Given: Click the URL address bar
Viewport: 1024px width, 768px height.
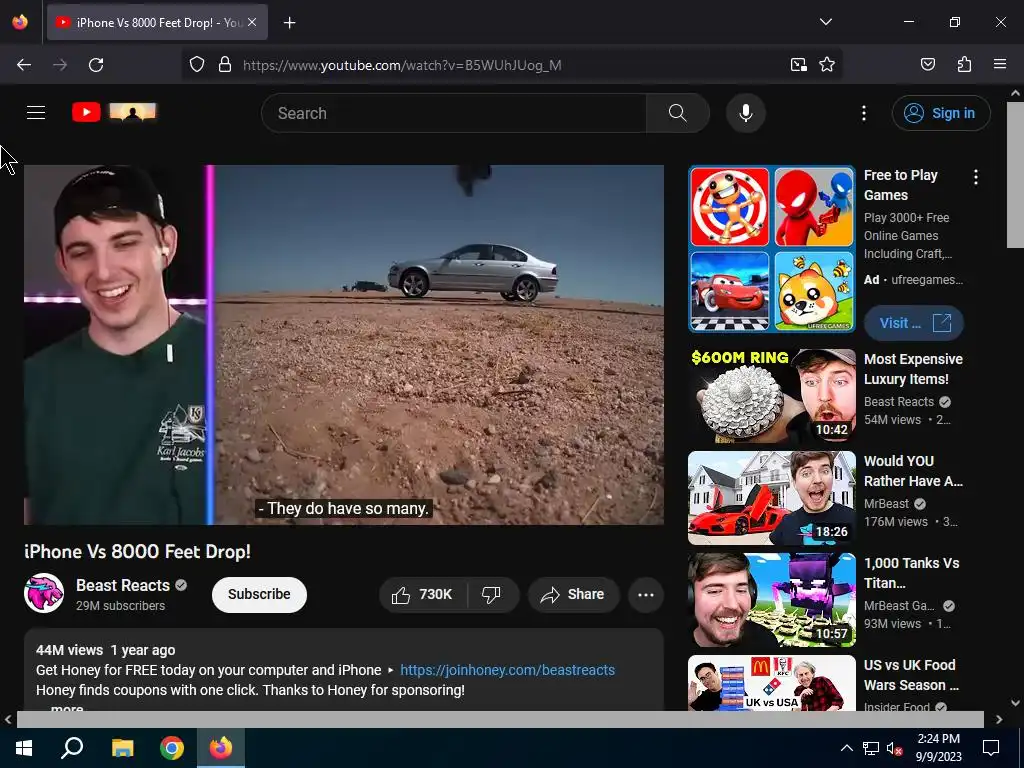Looking at the screenshot, I should coord(509,65).
